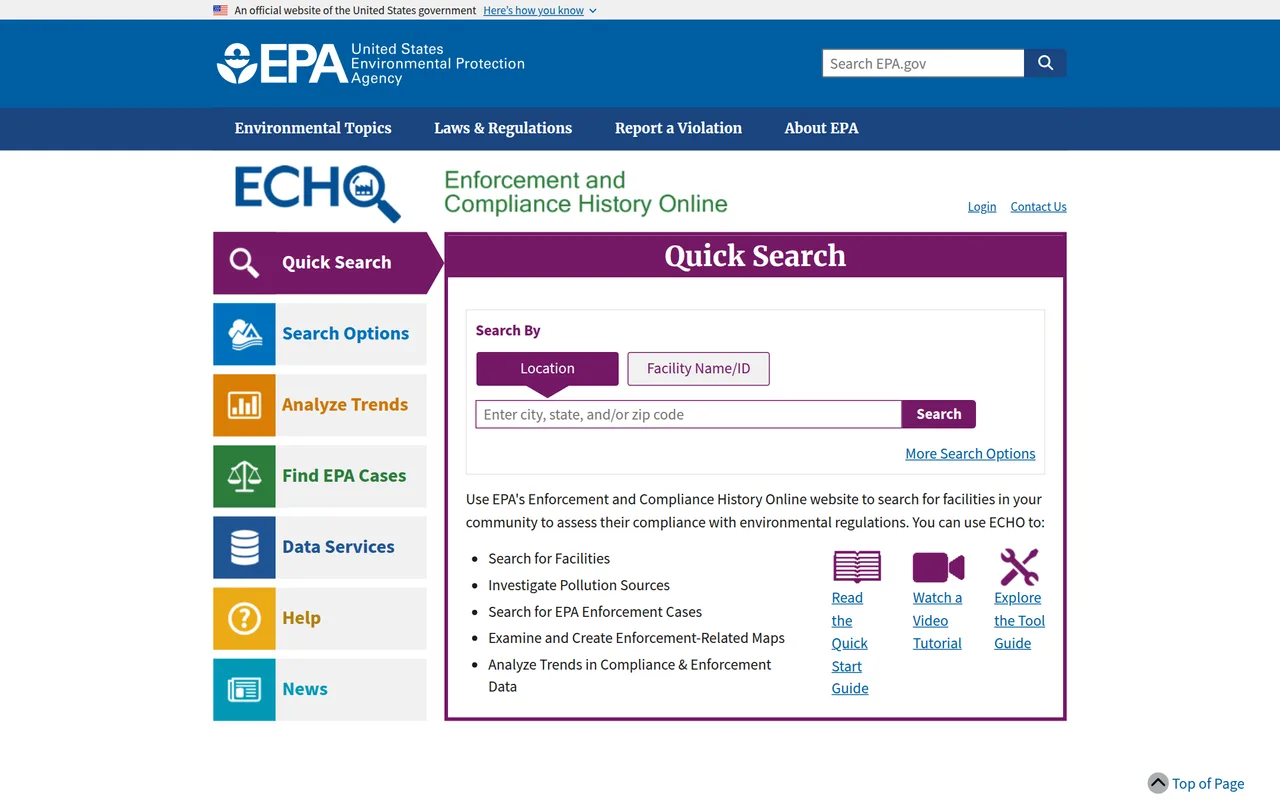This screenshot has width=1280, height=800.
Task: Open the Explore the Tool Guide link
Action: coord(1019,620)
